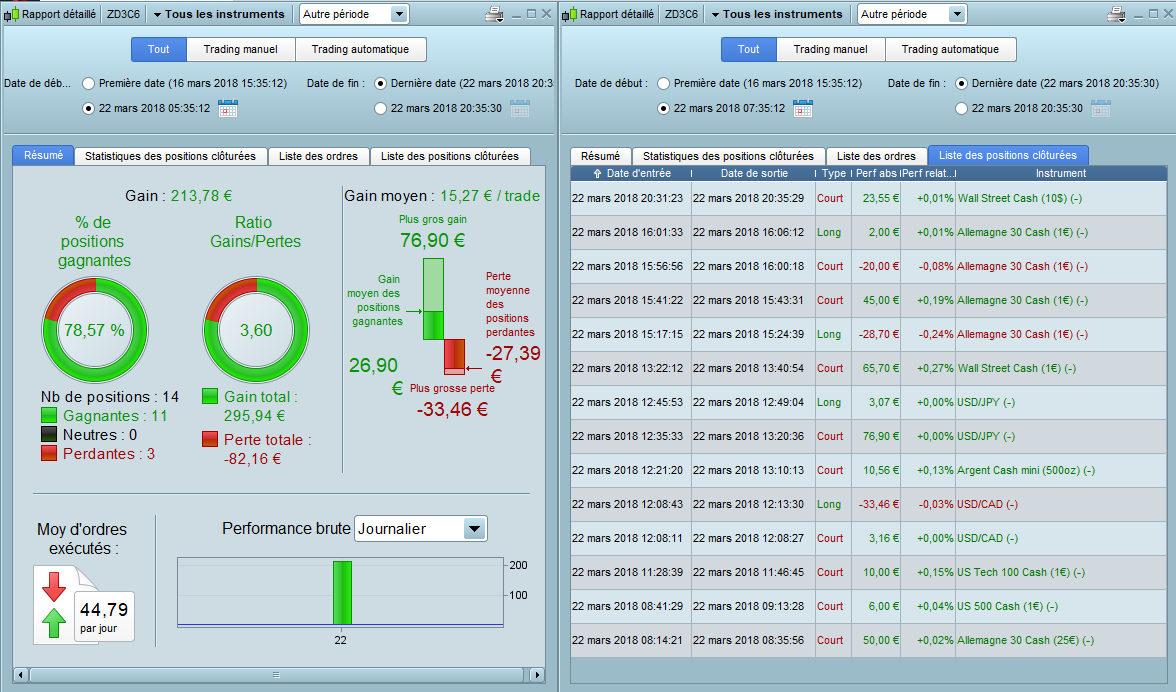Viewport: 1176px width, 692px height.
Task: Open Journalier performance dropdown
Action: pos(421,529)
